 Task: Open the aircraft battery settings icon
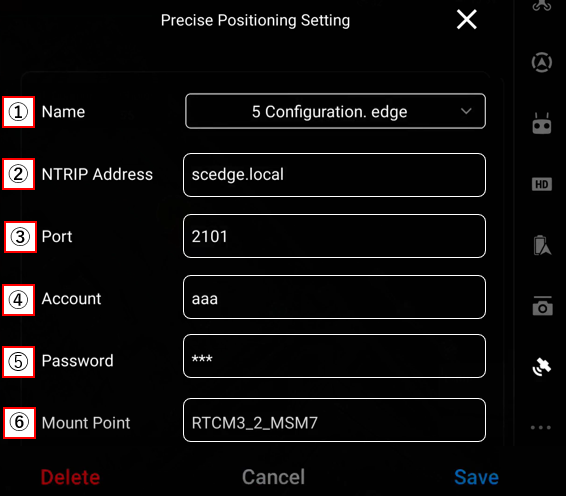point(542,245)
